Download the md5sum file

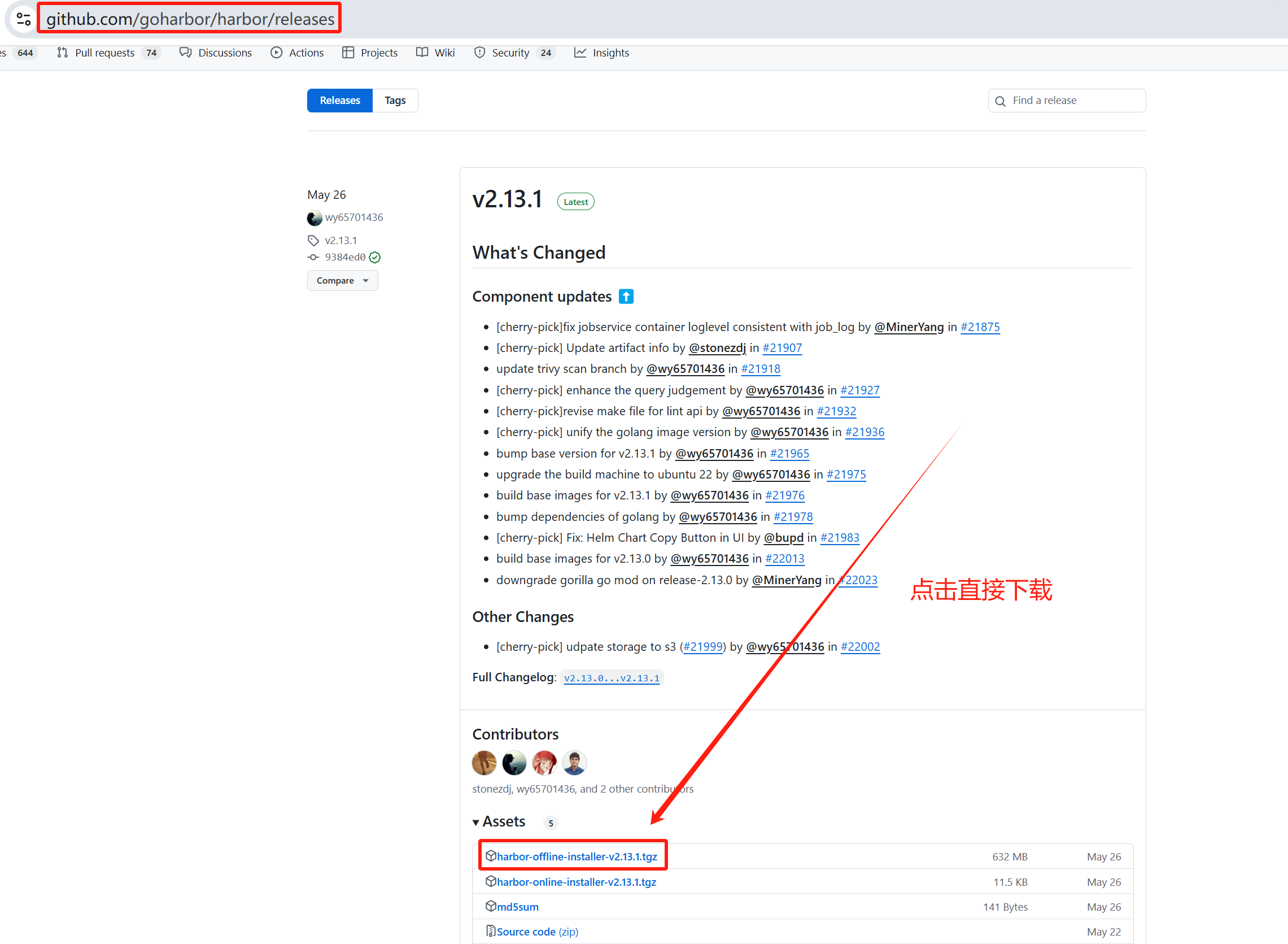pyautogui.click(x=517, y=907)
